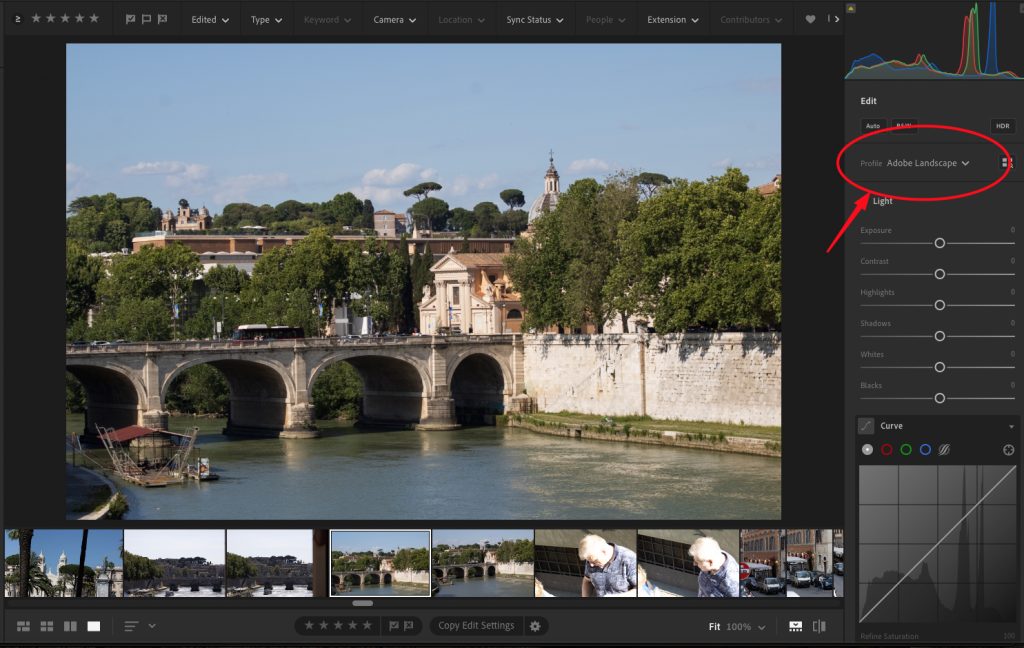Select the green channel curve
The image size is (1024, 648).
tap(905, 450)
